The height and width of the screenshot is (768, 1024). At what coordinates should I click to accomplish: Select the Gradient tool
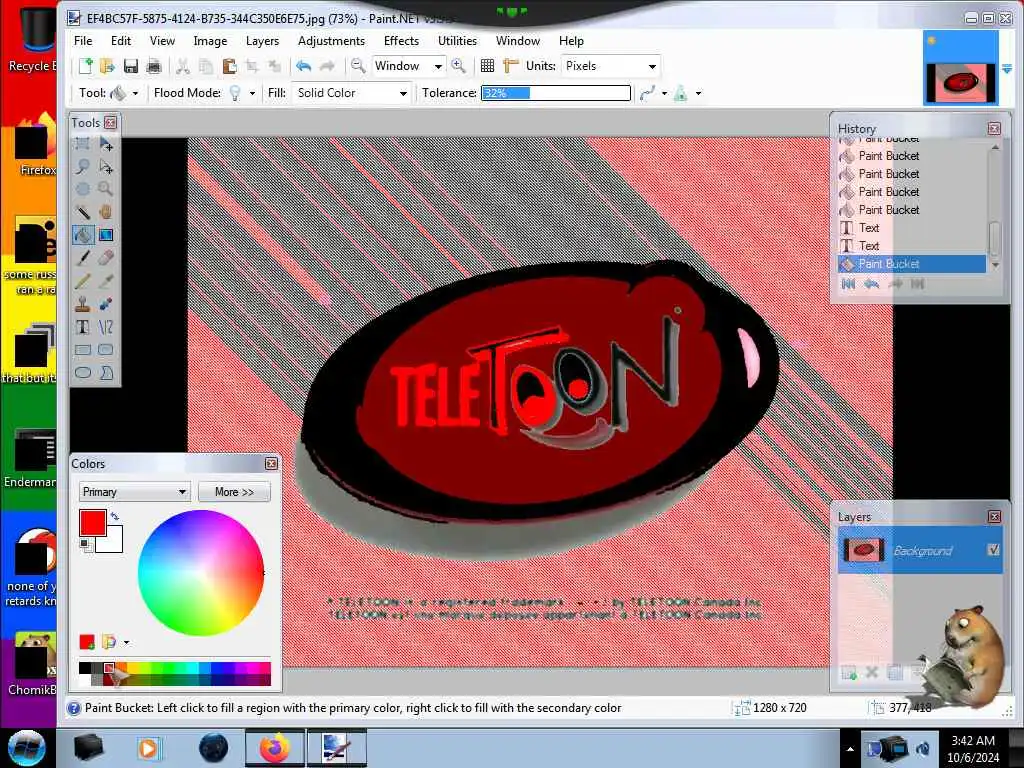[x=106, y=235]
